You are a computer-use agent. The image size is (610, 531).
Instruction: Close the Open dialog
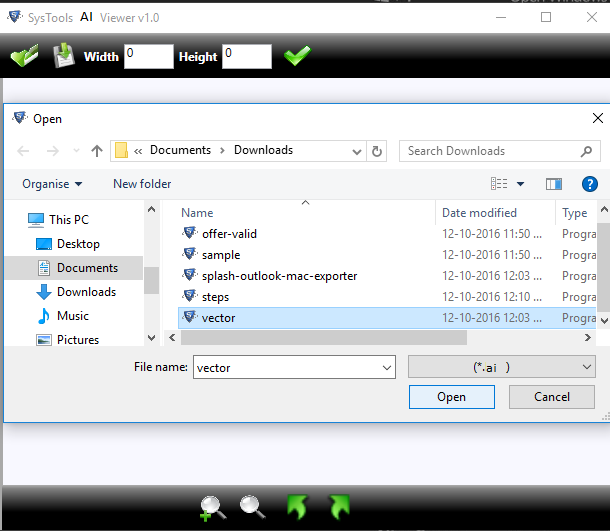click(x=598, y=118)
